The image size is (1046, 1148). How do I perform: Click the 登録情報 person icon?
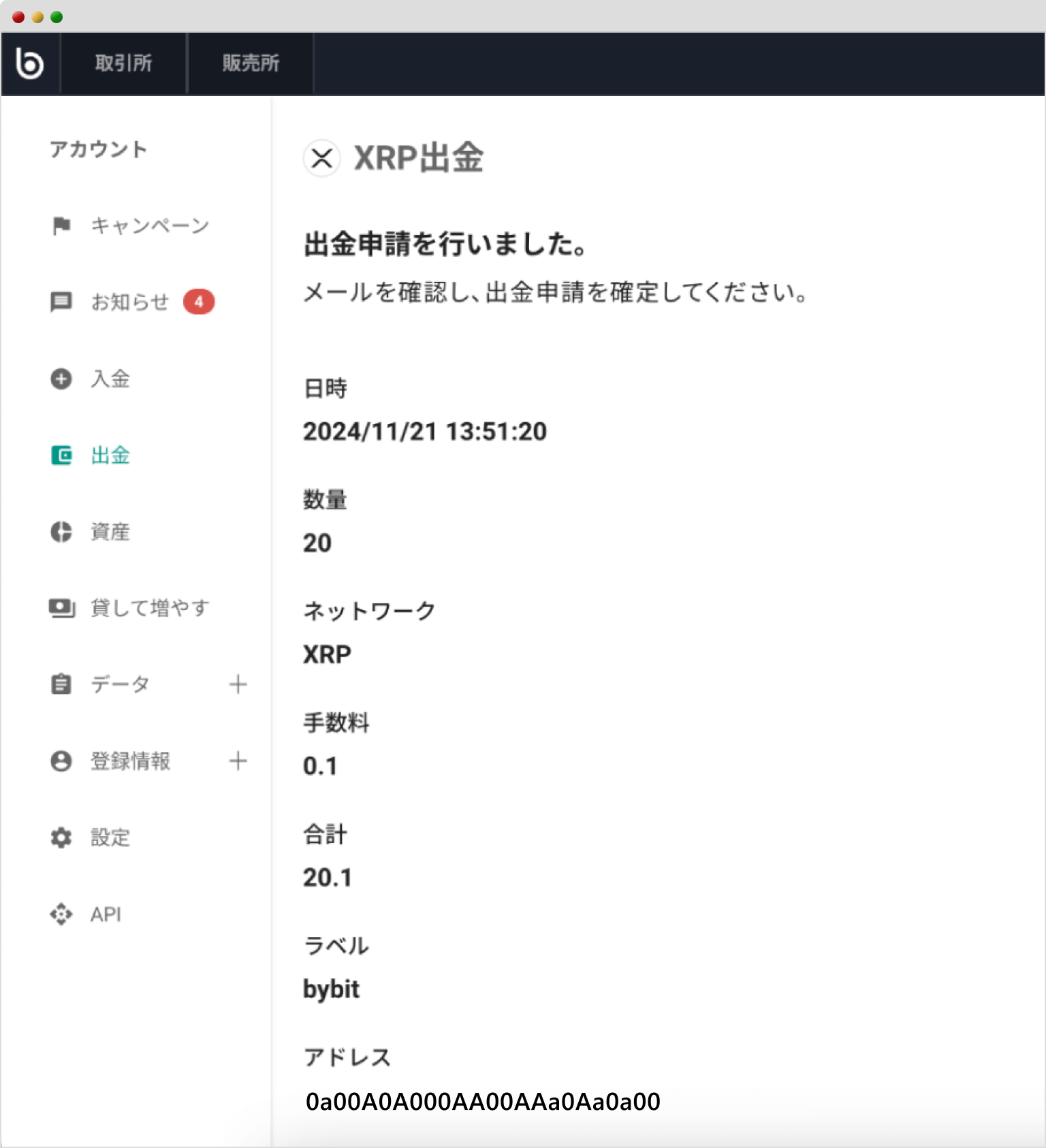[x=61, y=761]
